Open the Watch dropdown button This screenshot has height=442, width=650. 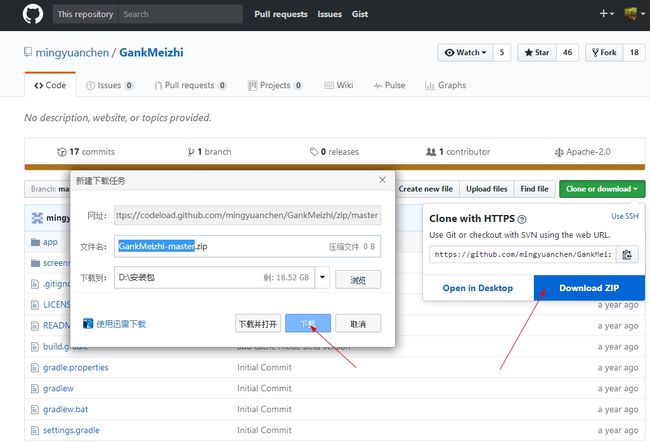(465, 53)
